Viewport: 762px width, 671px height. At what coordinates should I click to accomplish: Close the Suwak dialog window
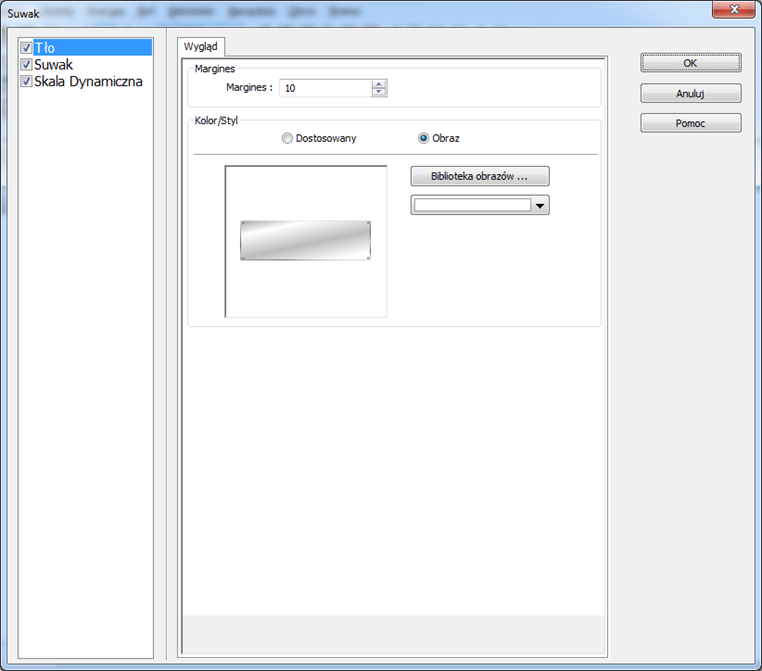point(734,9)
